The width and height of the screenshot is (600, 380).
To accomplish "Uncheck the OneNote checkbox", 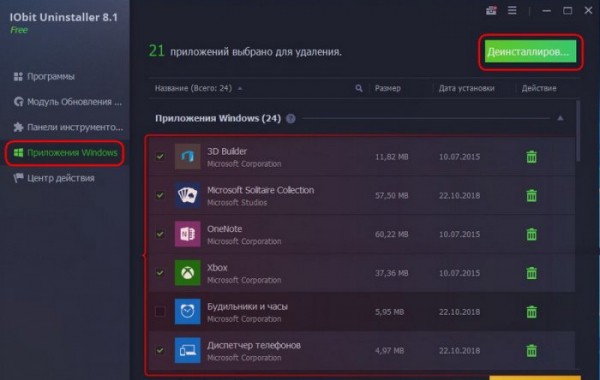I will coord(160,234).
